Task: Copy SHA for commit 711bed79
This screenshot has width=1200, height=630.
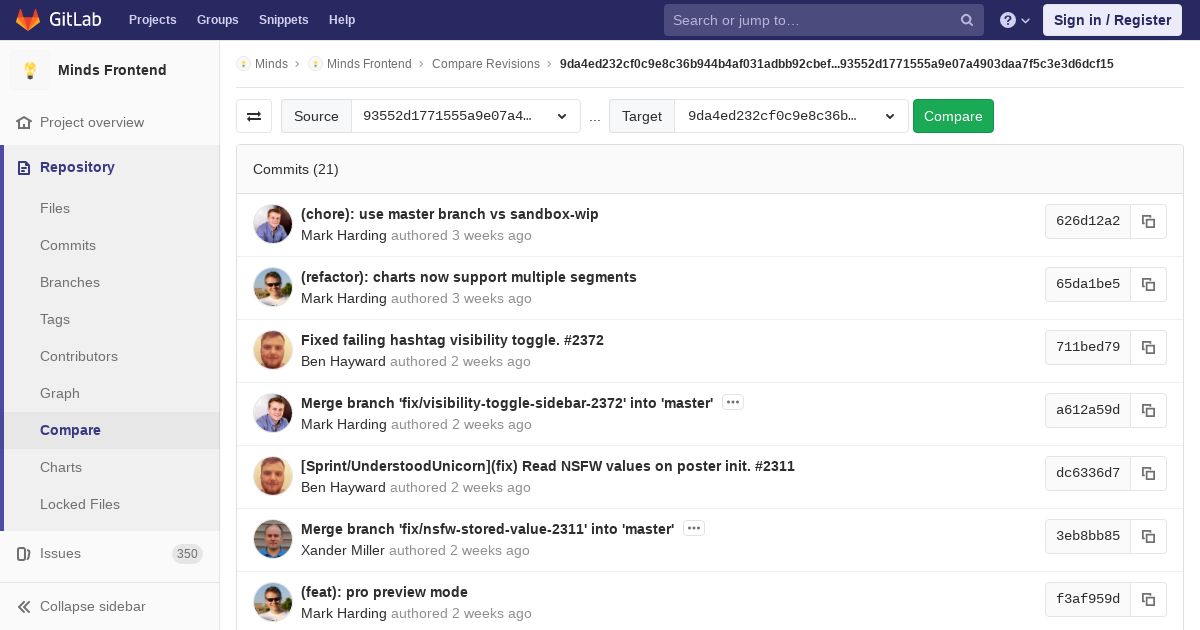Action: click(x=1148, y=347)
